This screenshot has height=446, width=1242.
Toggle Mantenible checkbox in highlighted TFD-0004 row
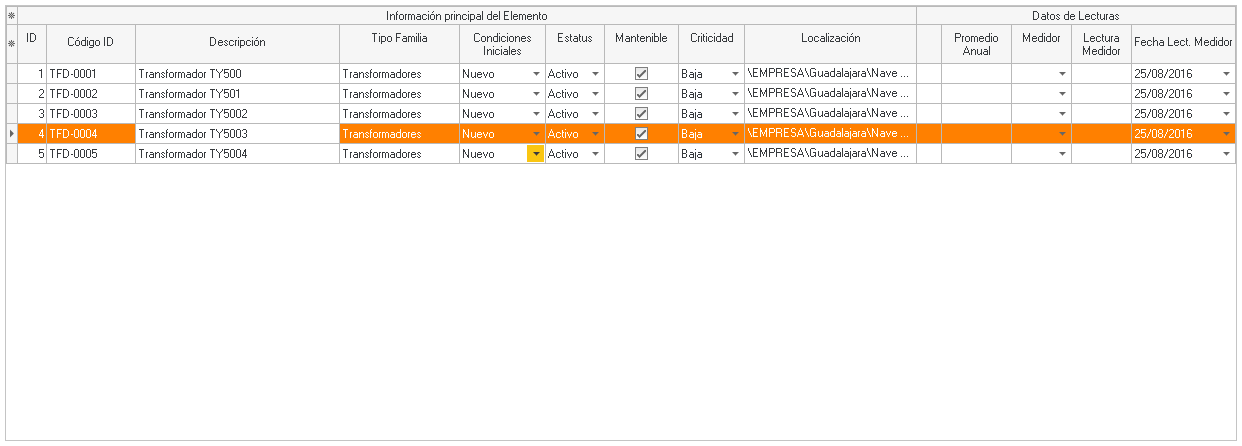[642, 134]
